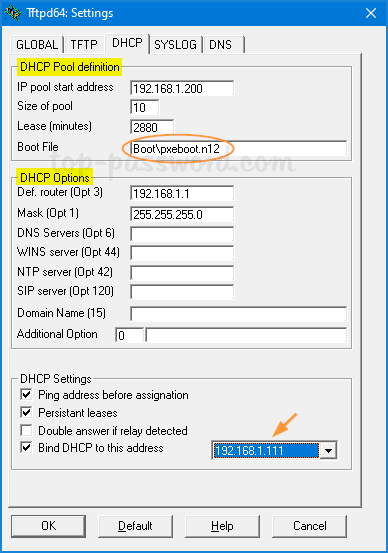This screenshot has width=388, height=553.
Task: Open the bind address dropdown arrow
Action: click(x=328, y=450)
